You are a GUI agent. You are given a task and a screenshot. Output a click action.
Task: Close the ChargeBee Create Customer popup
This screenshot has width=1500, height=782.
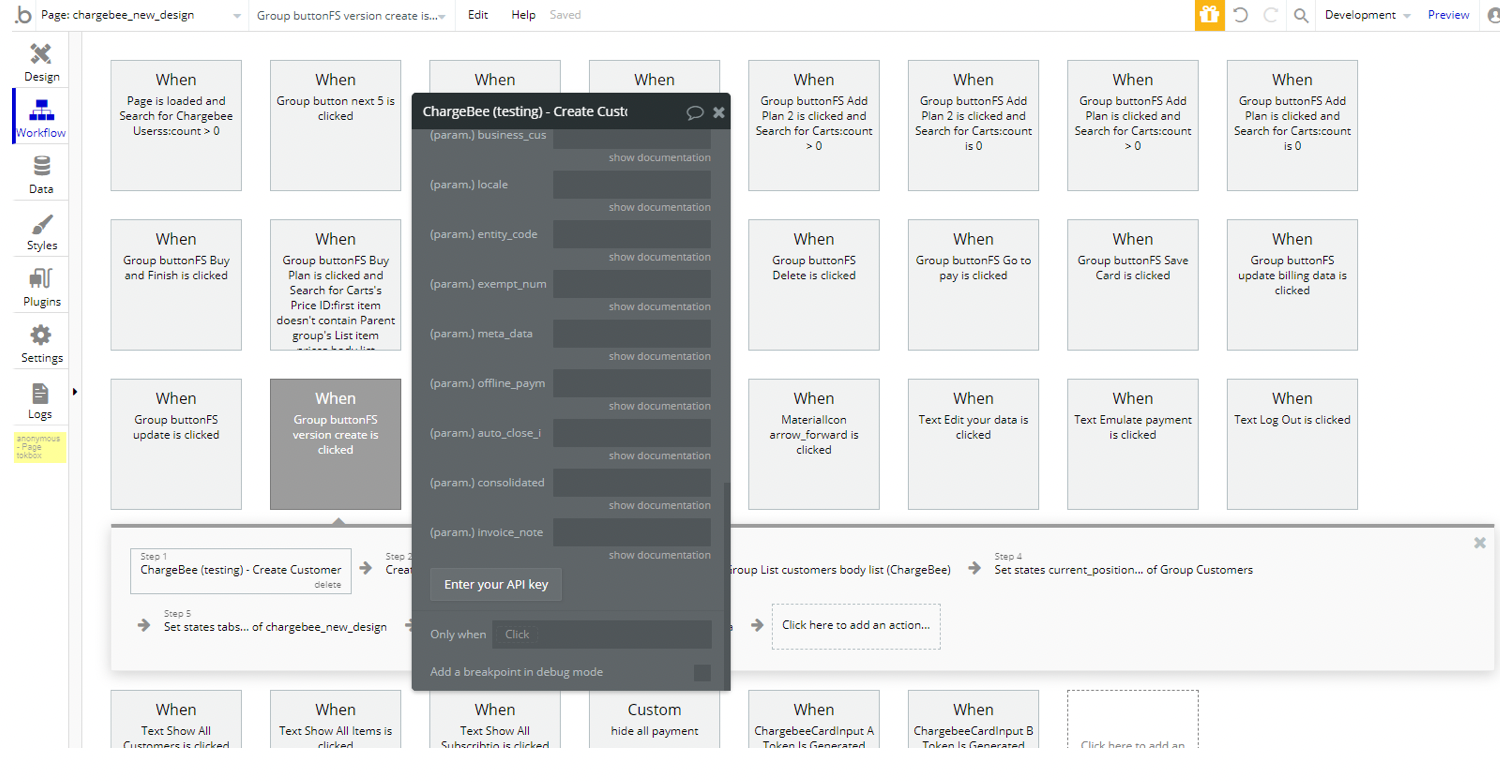719,112
